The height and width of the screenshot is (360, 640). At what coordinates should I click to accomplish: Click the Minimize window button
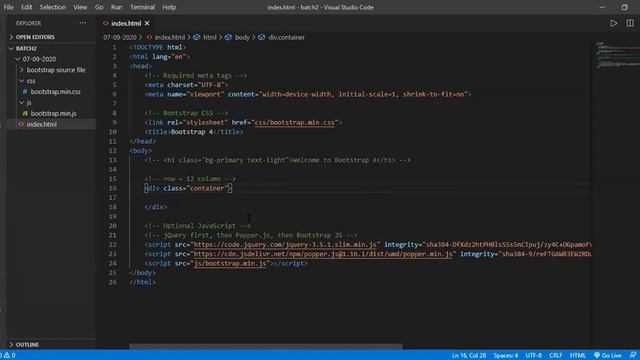602,7
